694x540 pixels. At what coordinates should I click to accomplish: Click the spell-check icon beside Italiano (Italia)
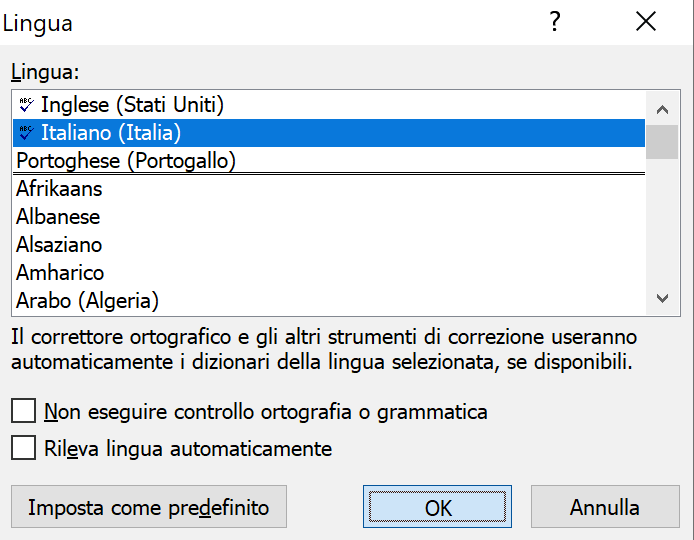(26, 132)
